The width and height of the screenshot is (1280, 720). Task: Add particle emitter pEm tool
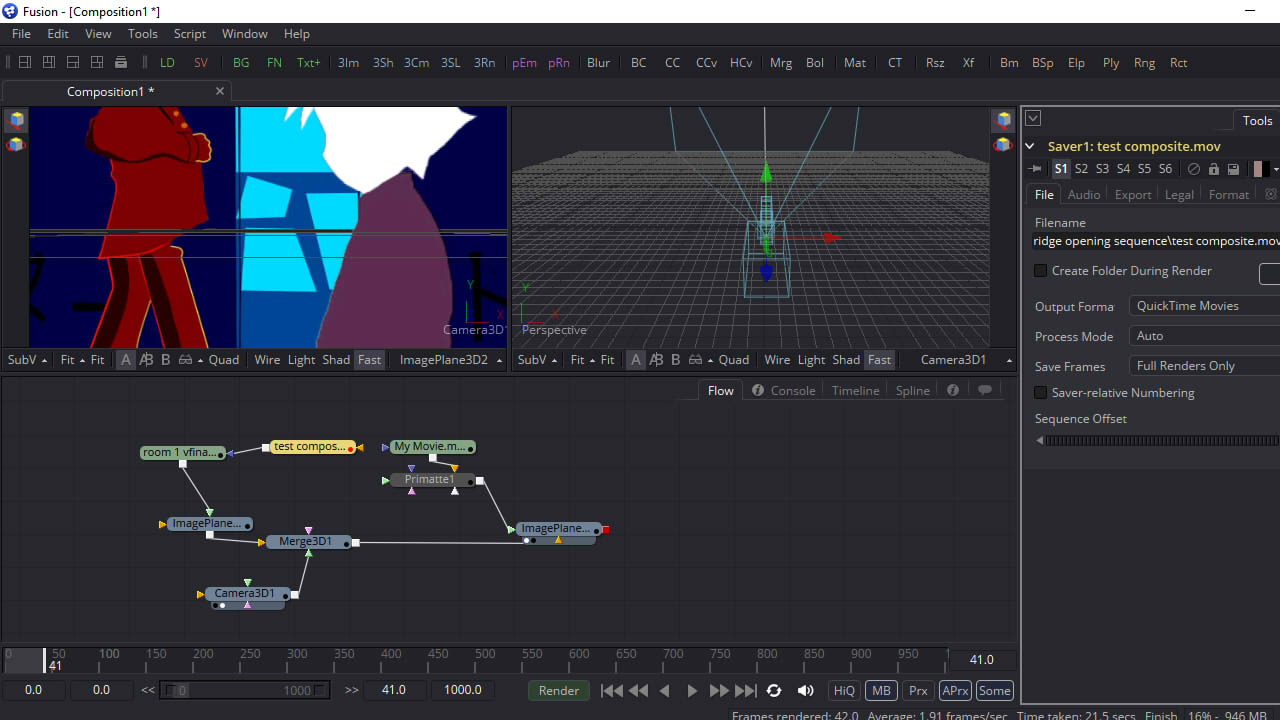pos(524,62)
